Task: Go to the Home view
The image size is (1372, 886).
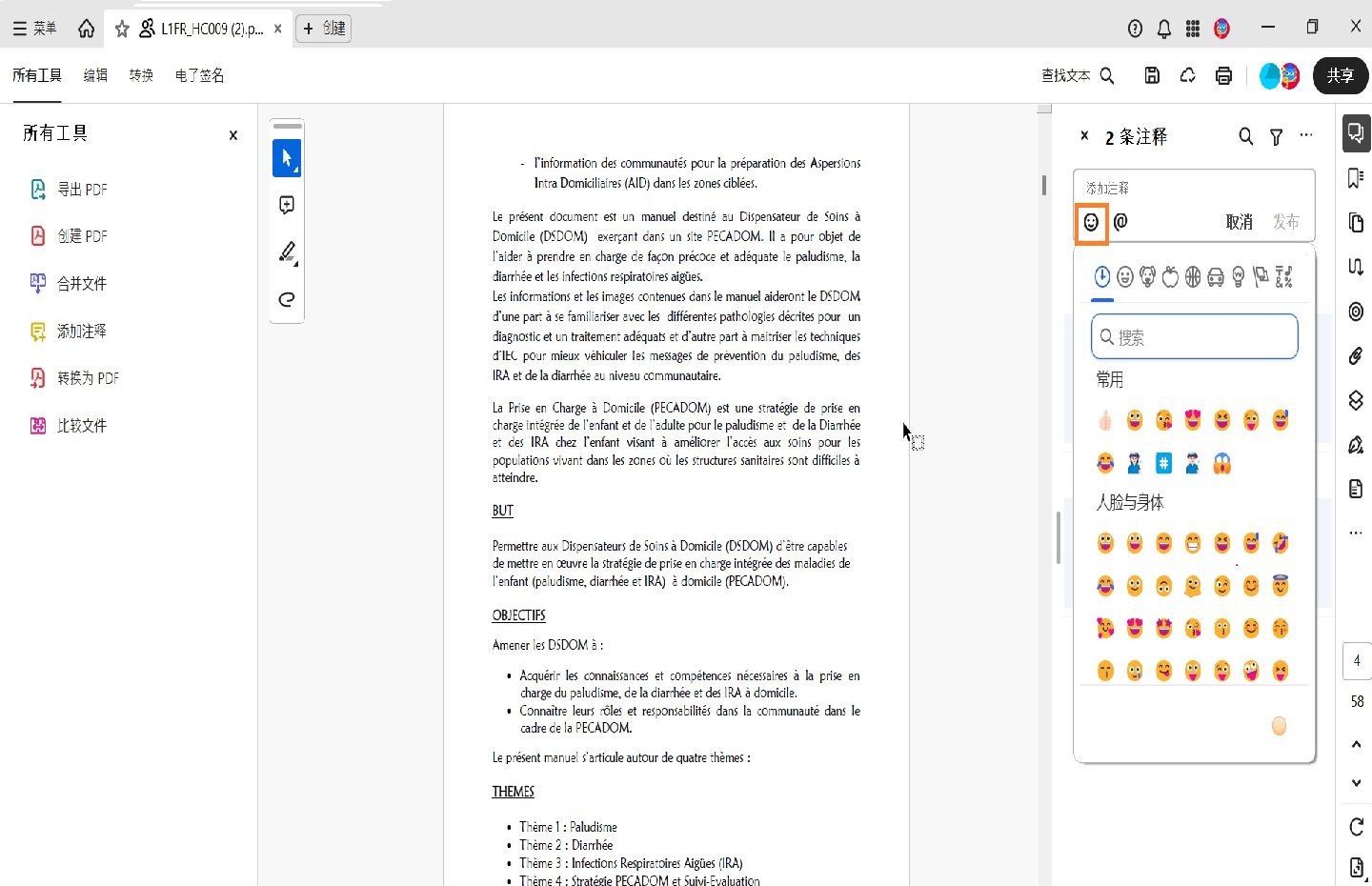Action: pyautogui.click(x=86, y=29)
